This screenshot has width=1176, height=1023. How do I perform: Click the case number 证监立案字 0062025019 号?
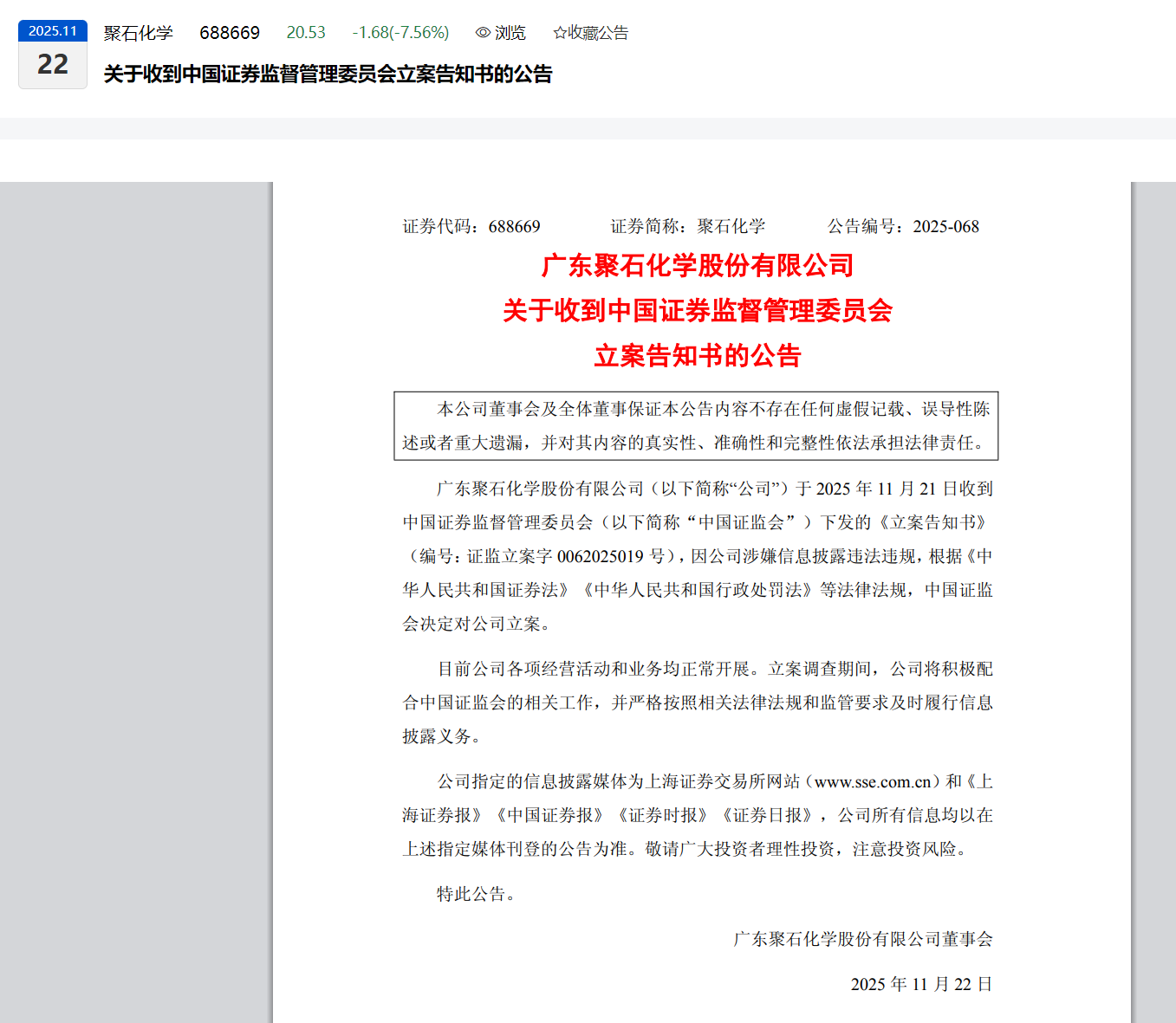pos(566,556)
